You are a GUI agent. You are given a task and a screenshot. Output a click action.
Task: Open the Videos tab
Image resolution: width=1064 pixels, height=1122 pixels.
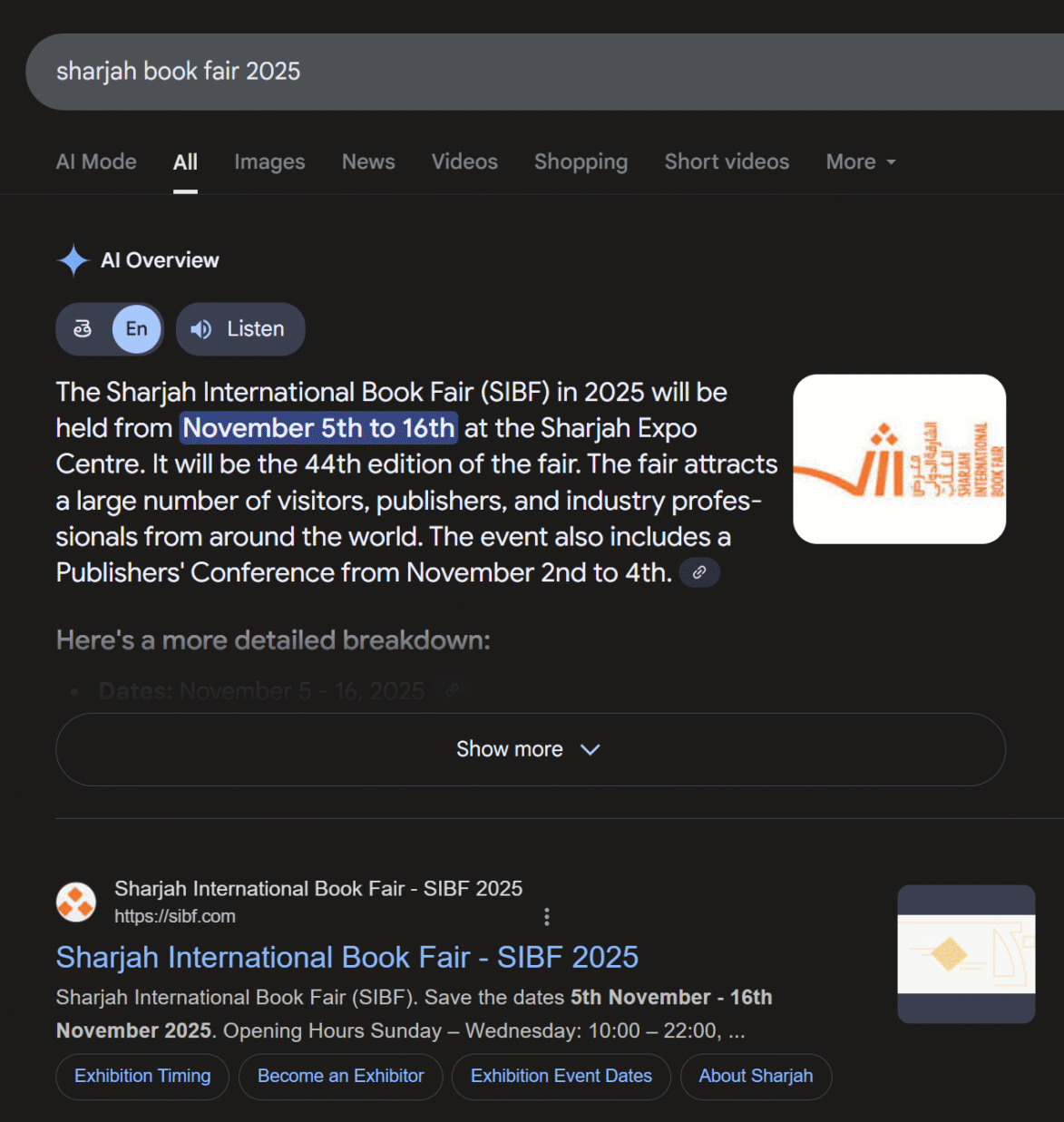pyautogui.click(x=464, y=161)
